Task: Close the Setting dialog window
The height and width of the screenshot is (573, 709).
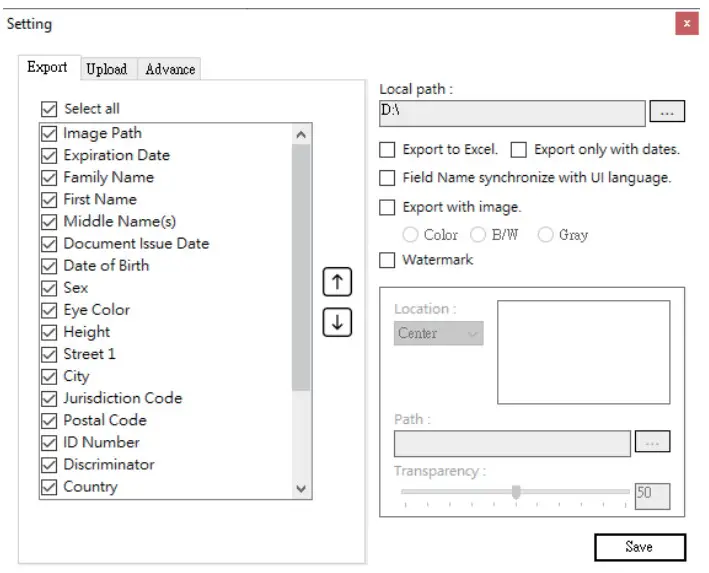Action: click(x=687, y=23)
